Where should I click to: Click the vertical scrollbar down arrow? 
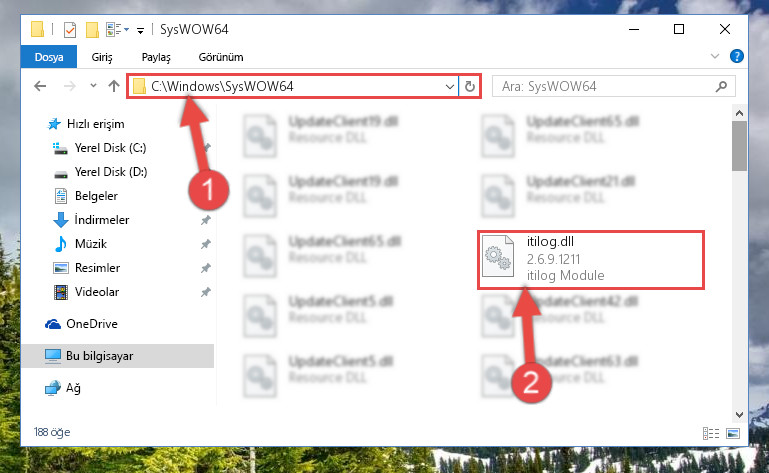tap(739, 415)
